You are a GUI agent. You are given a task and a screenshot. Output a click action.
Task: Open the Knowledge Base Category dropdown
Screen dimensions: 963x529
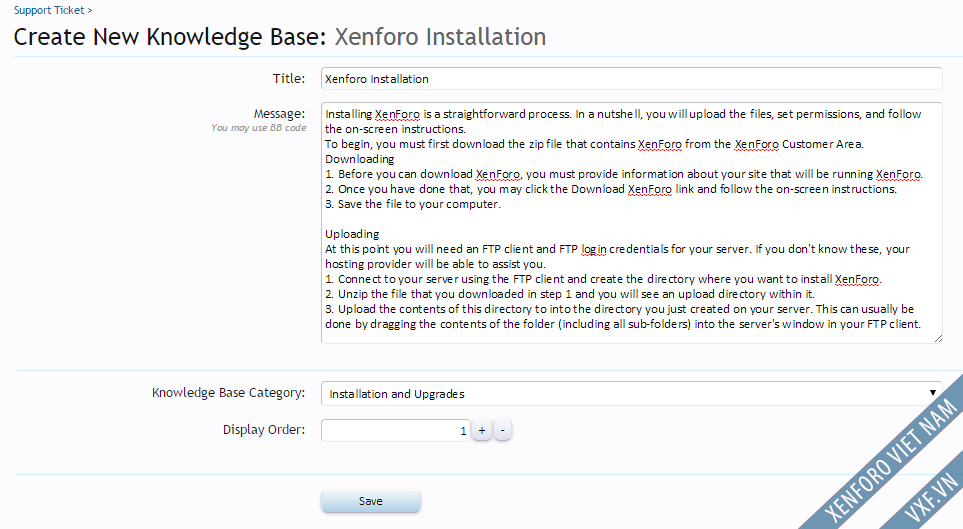[x=631, y=394]
